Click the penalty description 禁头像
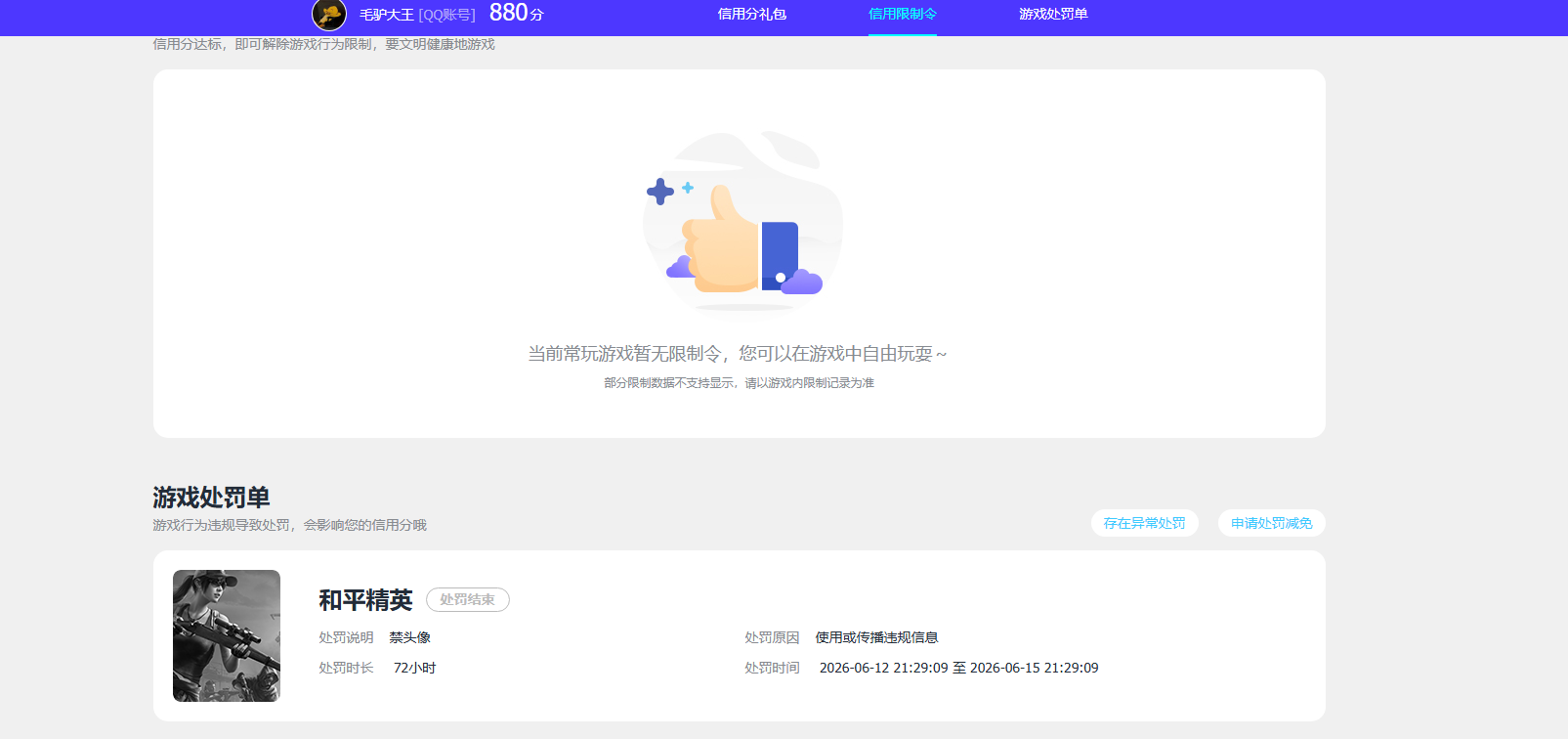Screen dimensions: 1568x739 410,637
